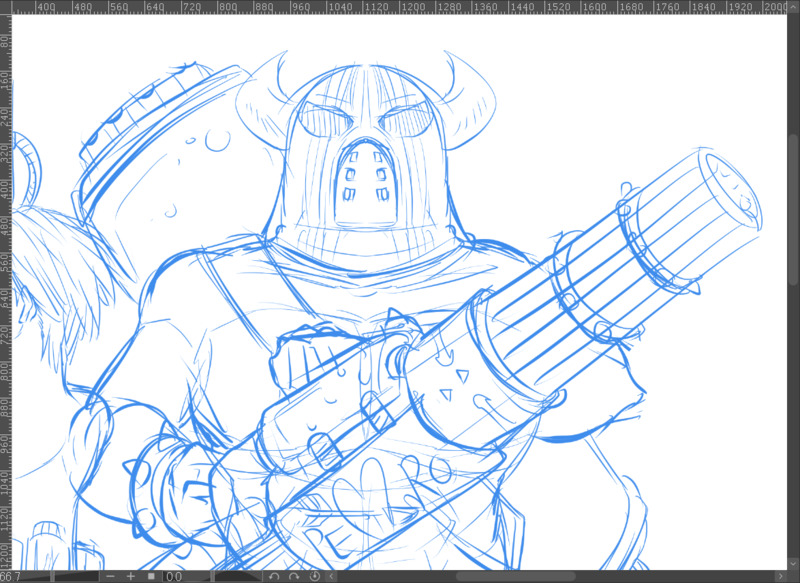The width and height of the screenshot is (800, 583).
Task: Rotate canvas right with clockwise arrow
Action: point(294,576)
